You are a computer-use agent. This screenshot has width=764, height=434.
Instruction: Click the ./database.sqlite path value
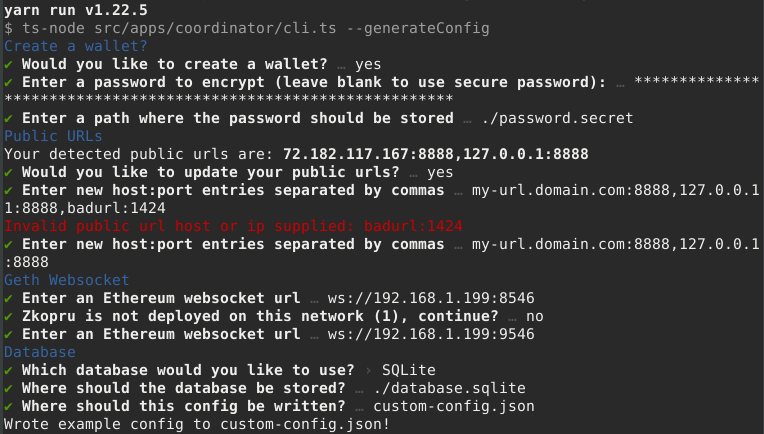[450, 388]
